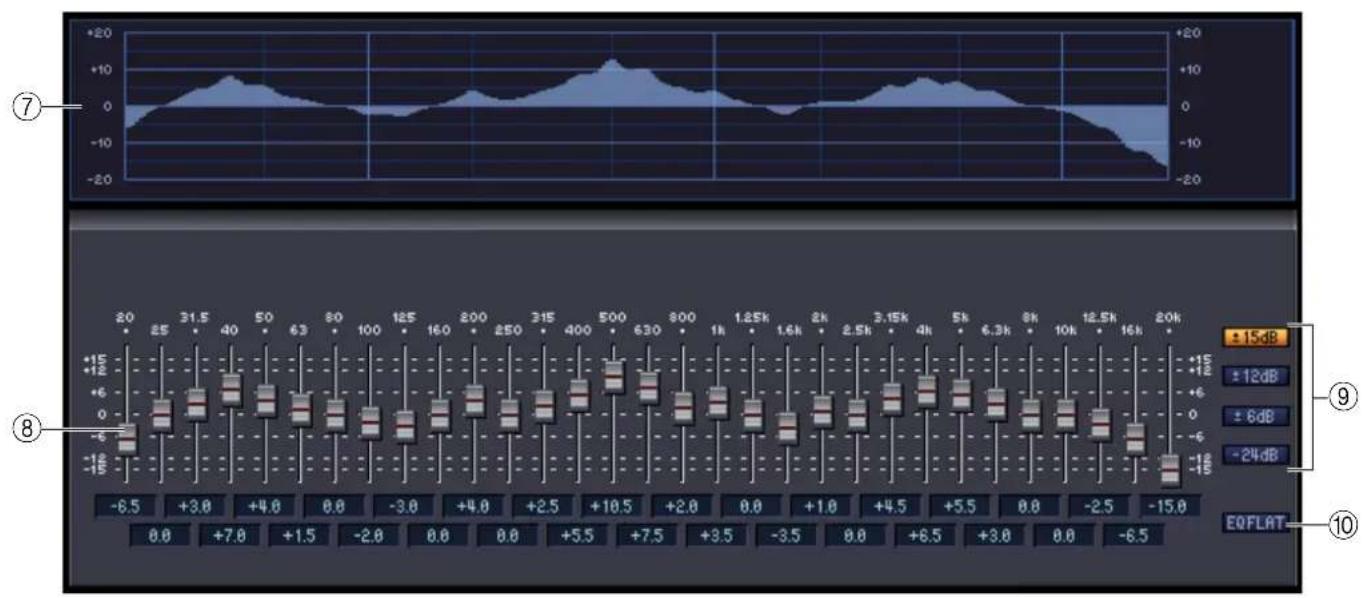Click the +1.0 gain value box
Image resolution: width=1365 pixels, height=598 pixels.
pos(821,506)
